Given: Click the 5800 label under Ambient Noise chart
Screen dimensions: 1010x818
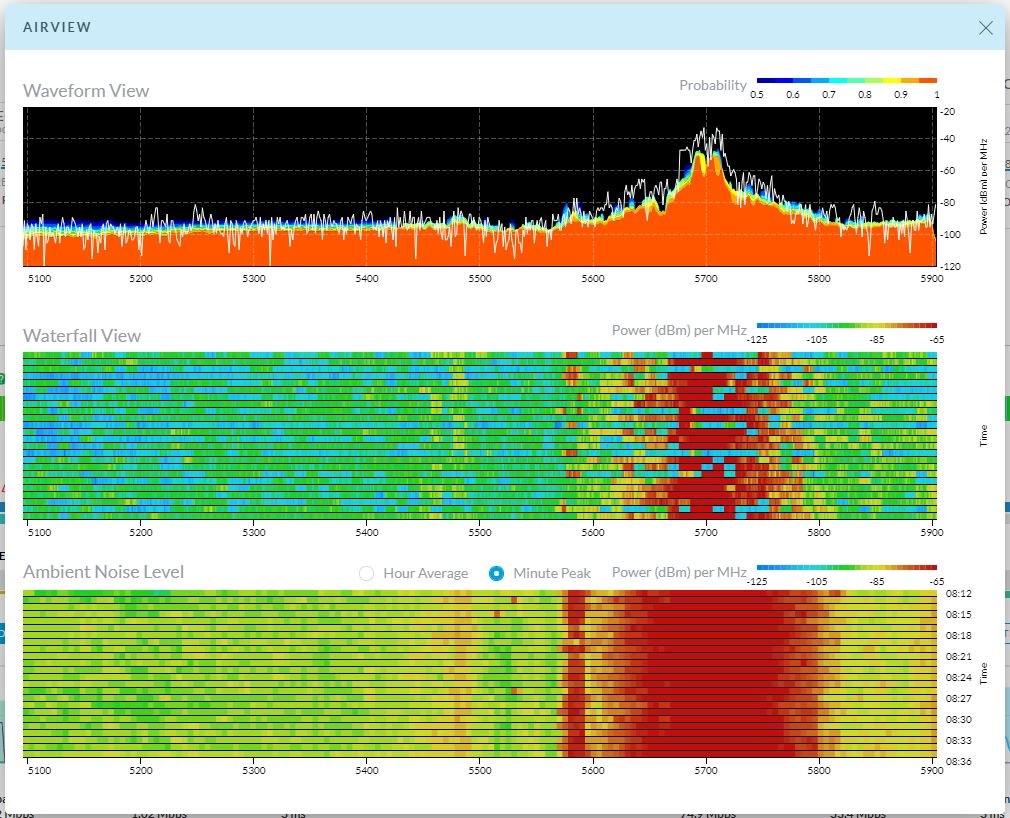Looking at the screenshot, I should pyautogui.click(x=819, y=770).
